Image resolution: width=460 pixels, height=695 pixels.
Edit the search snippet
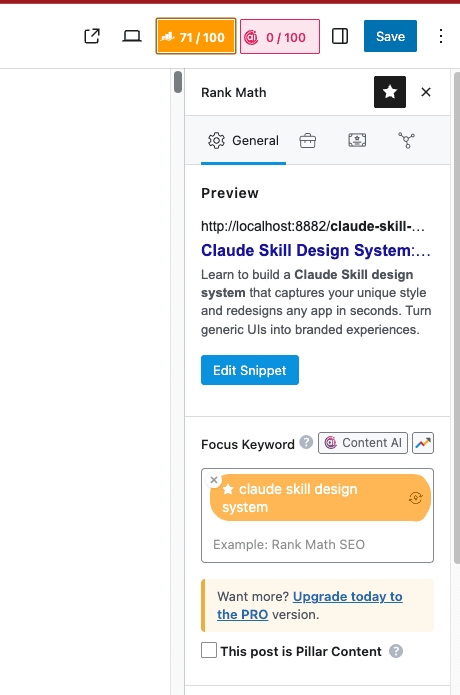coord(249,370)
